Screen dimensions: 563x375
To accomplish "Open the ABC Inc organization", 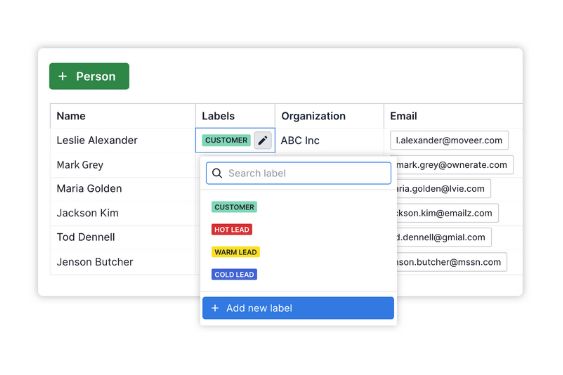I will click(300, 140).
